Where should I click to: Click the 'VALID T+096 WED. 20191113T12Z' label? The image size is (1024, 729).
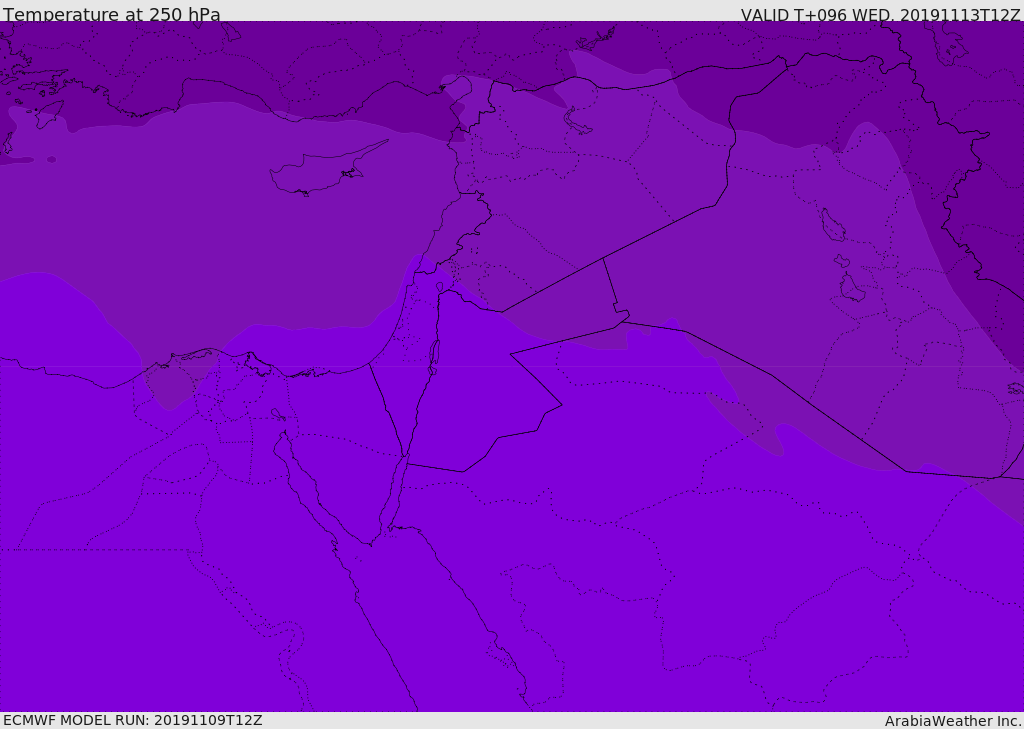click(x=880, y=14)
